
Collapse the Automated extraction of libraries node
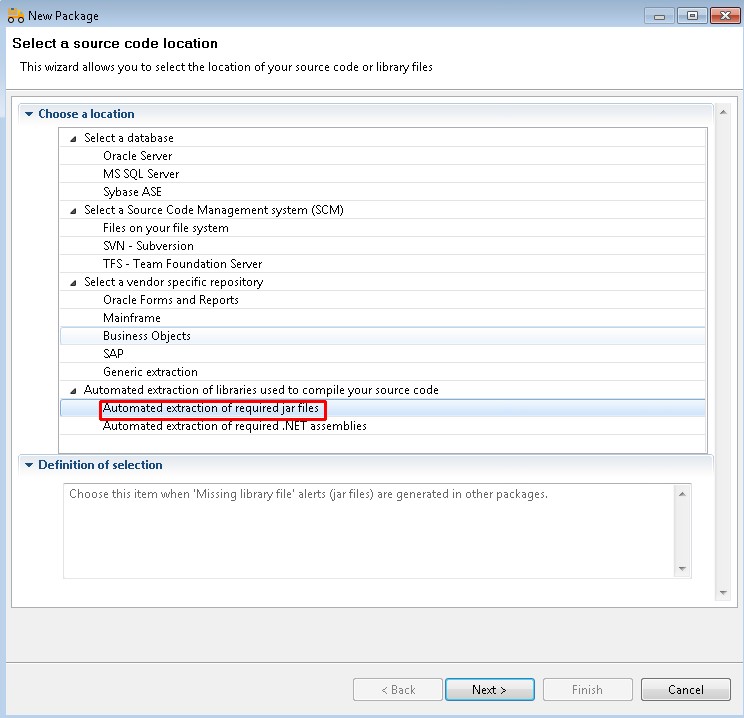coord(73,391)
